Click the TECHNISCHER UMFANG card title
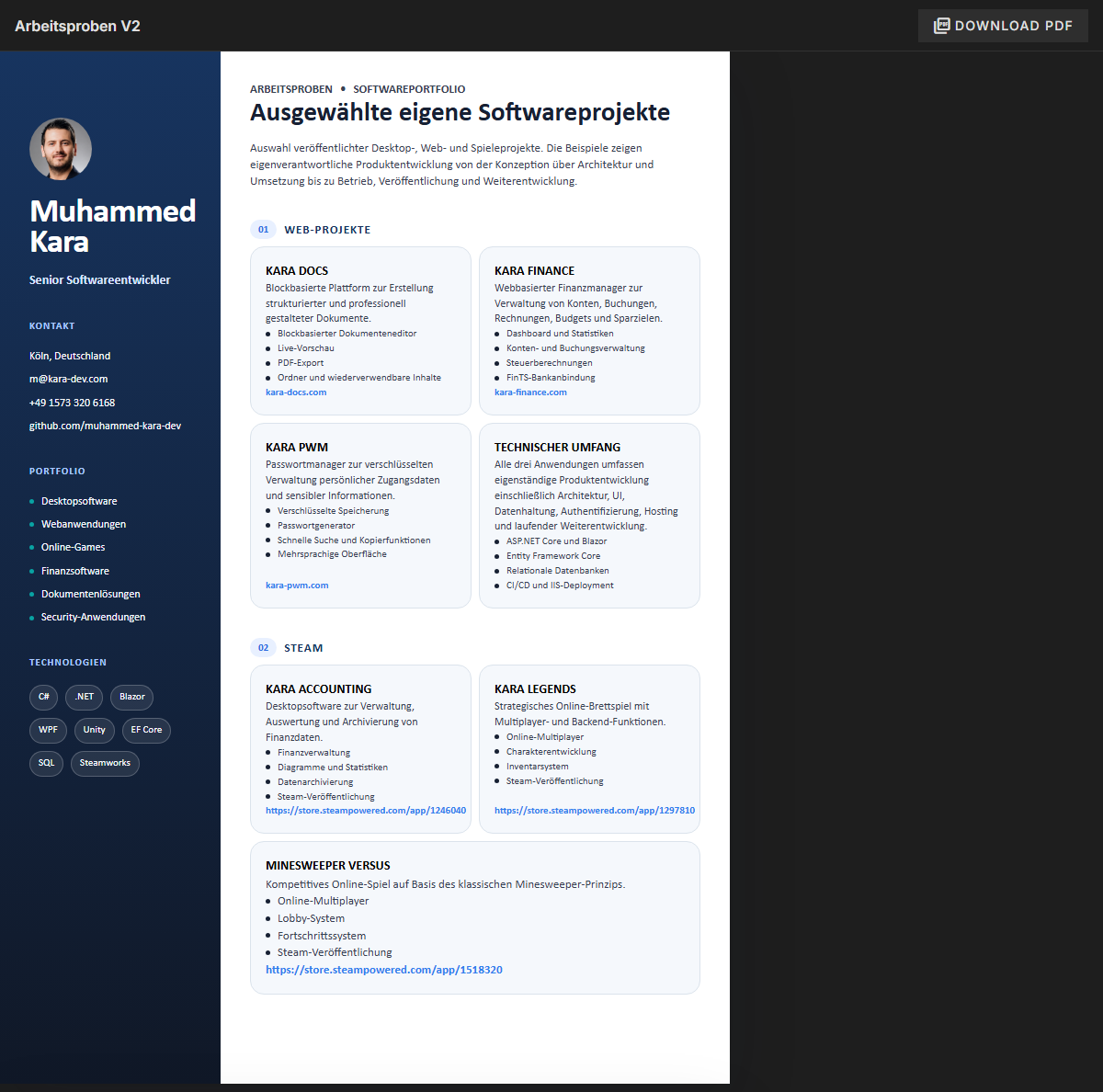The image size is (1103, 1092). [557, 448]
